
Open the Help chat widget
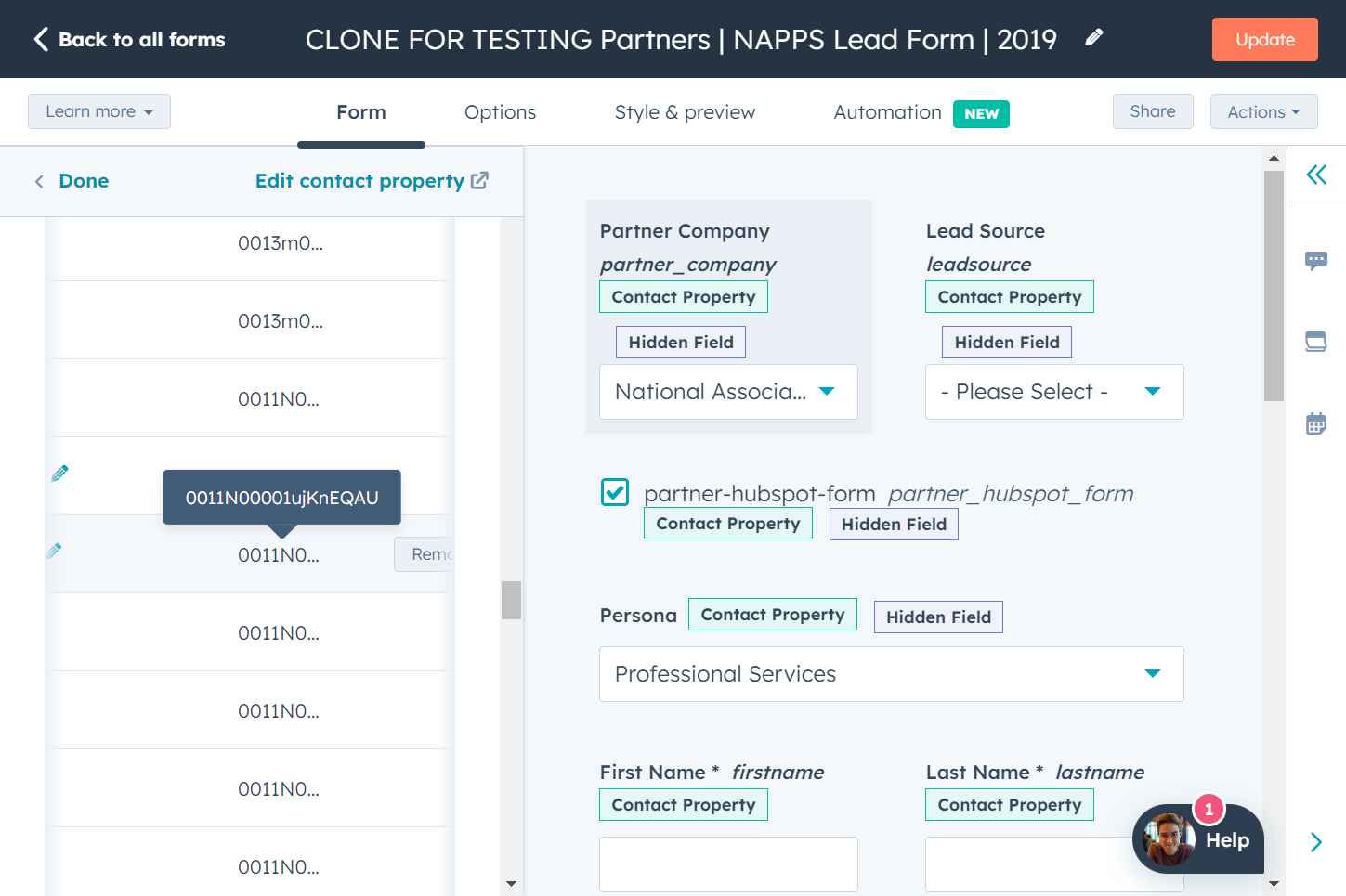pyautogui.click(x=1198, y=839)
